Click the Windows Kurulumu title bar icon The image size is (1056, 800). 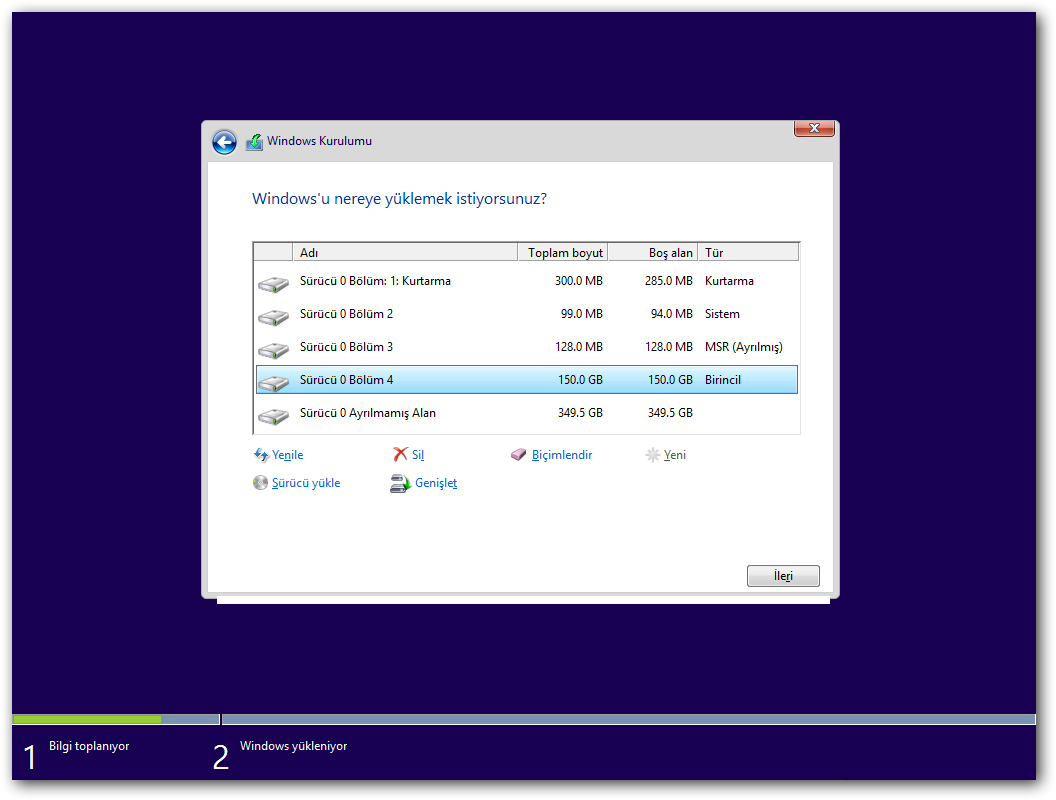tap(254, 141)
